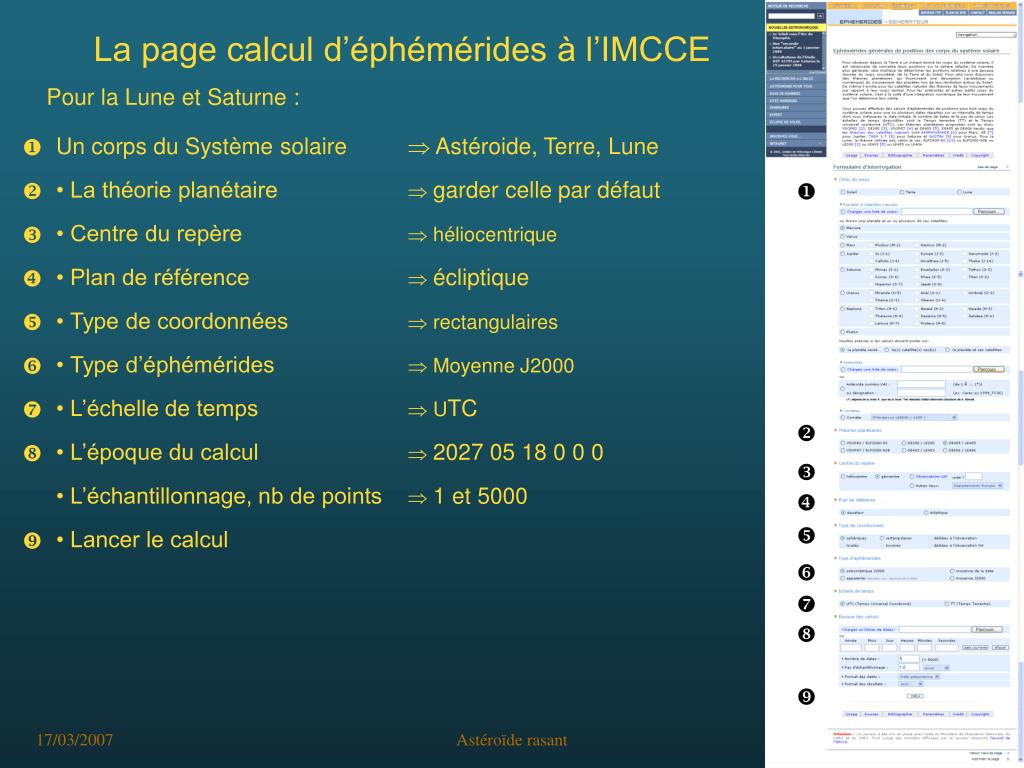
Task: Click the CONTACT tab in the header
Action: tap(978, 12)
